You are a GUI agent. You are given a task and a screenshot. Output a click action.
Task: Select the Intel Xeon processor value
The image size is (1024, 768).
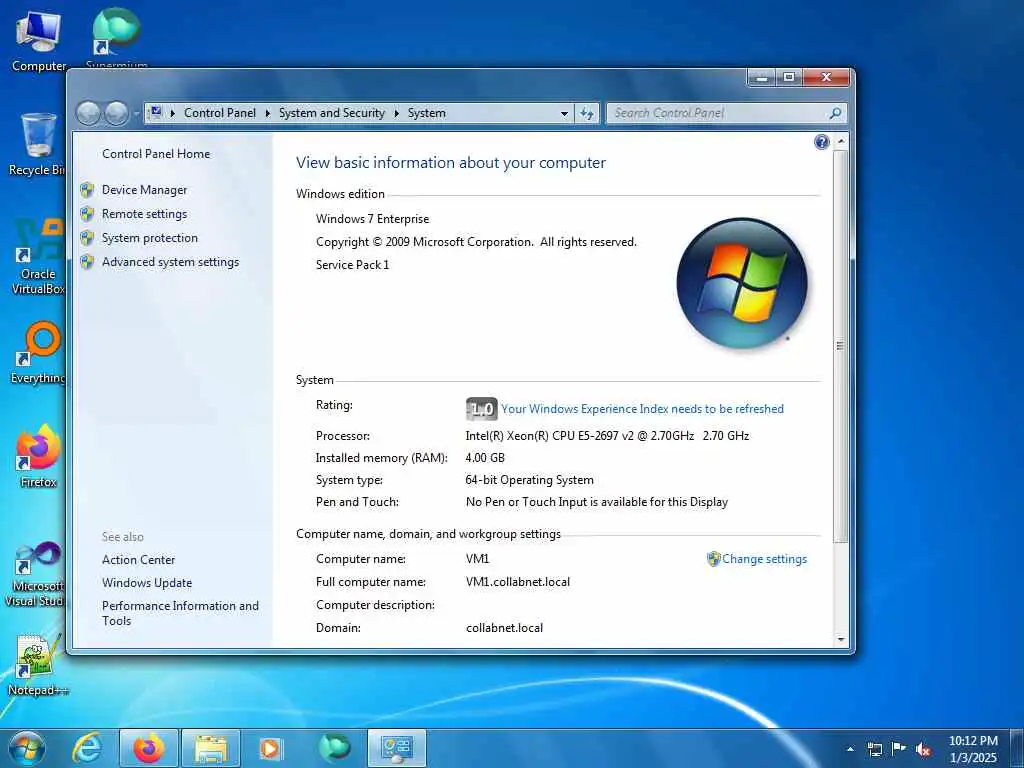coord(607,436)
